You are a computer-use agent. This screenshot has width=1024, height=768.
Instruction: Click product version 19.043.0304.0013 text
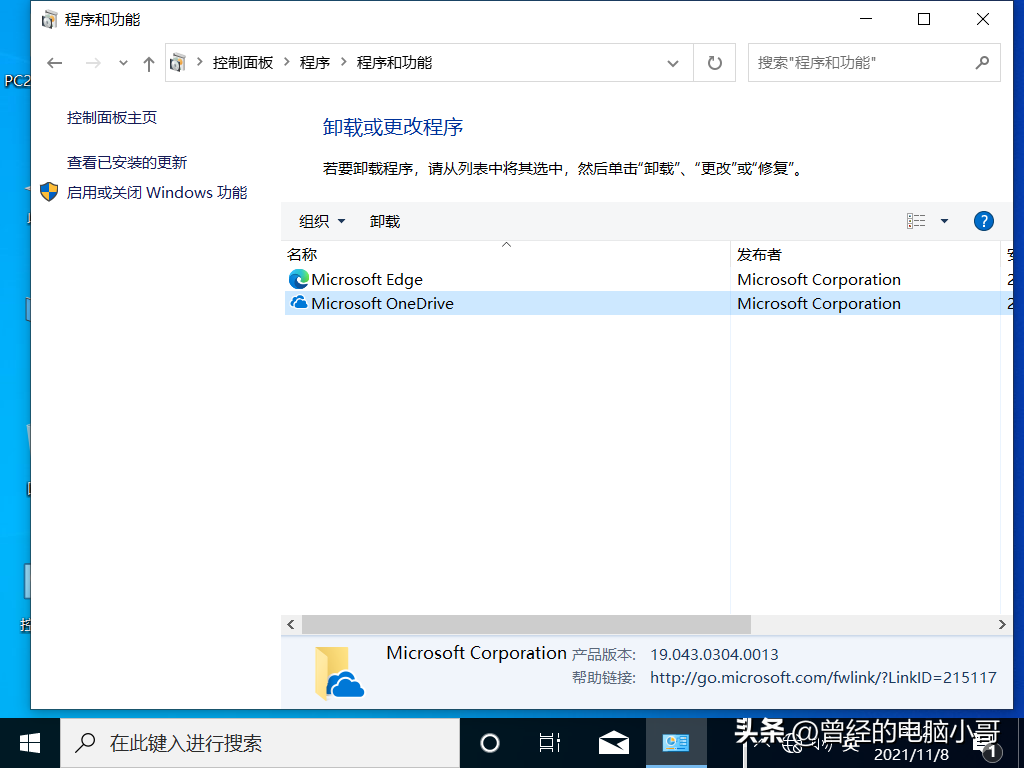(x=714, y=654)
